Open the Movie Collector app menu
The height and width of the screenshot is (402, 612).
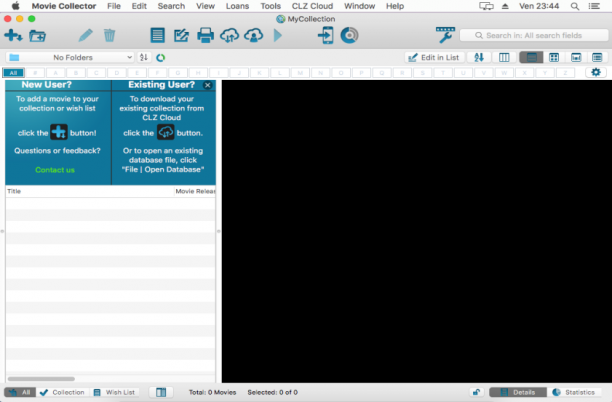coord(64,6)
